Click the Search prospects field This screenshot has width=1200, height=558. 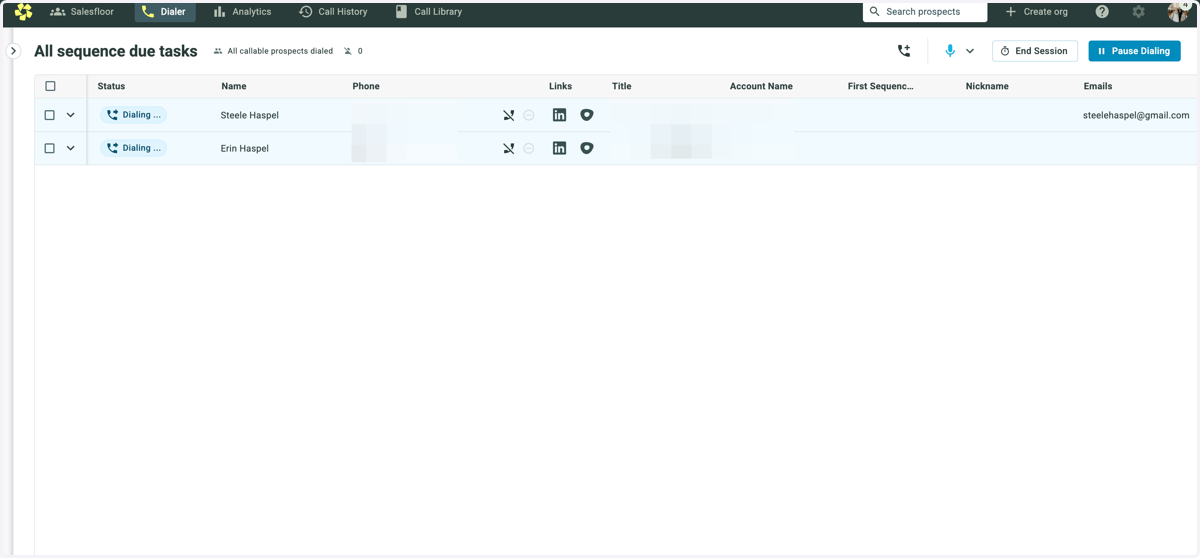[x=925, y=12]
